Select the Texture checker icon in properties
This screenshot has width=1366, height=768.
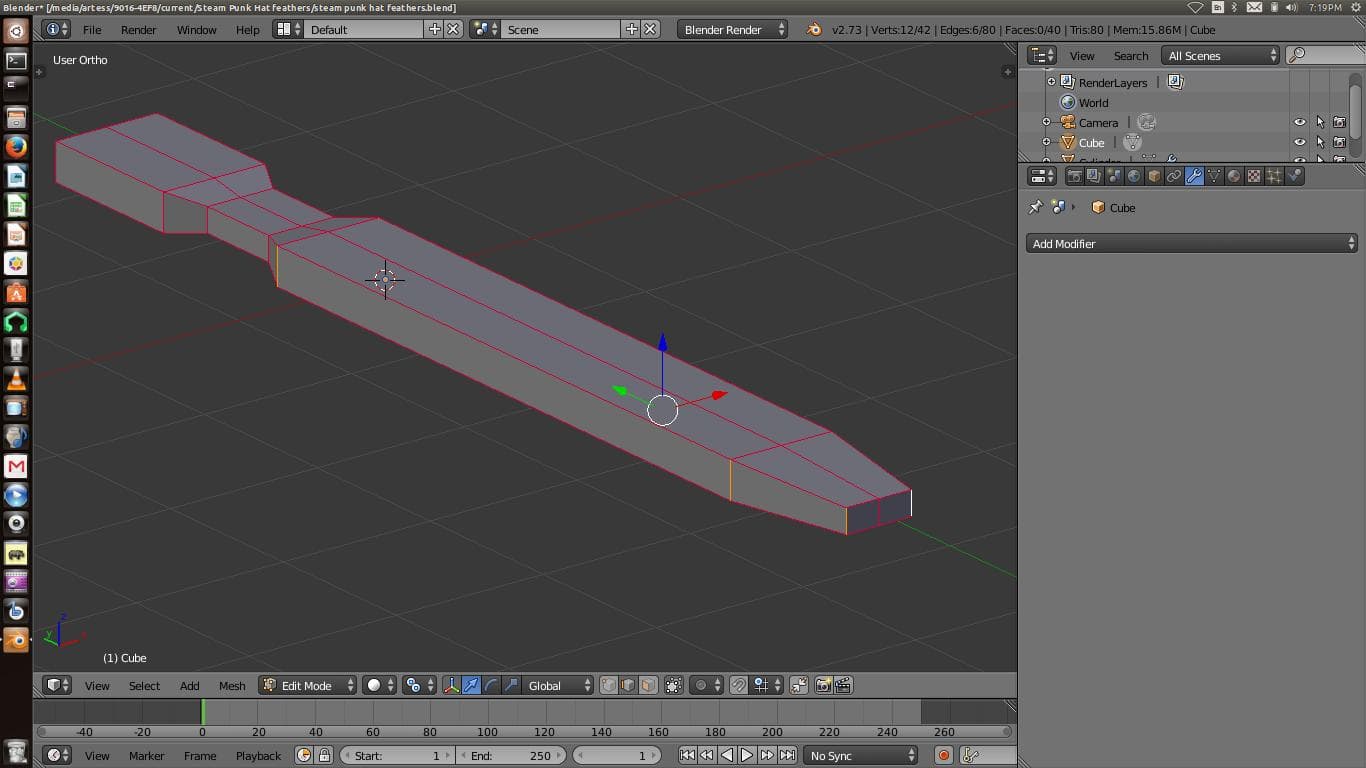(x=1254, y=176)
